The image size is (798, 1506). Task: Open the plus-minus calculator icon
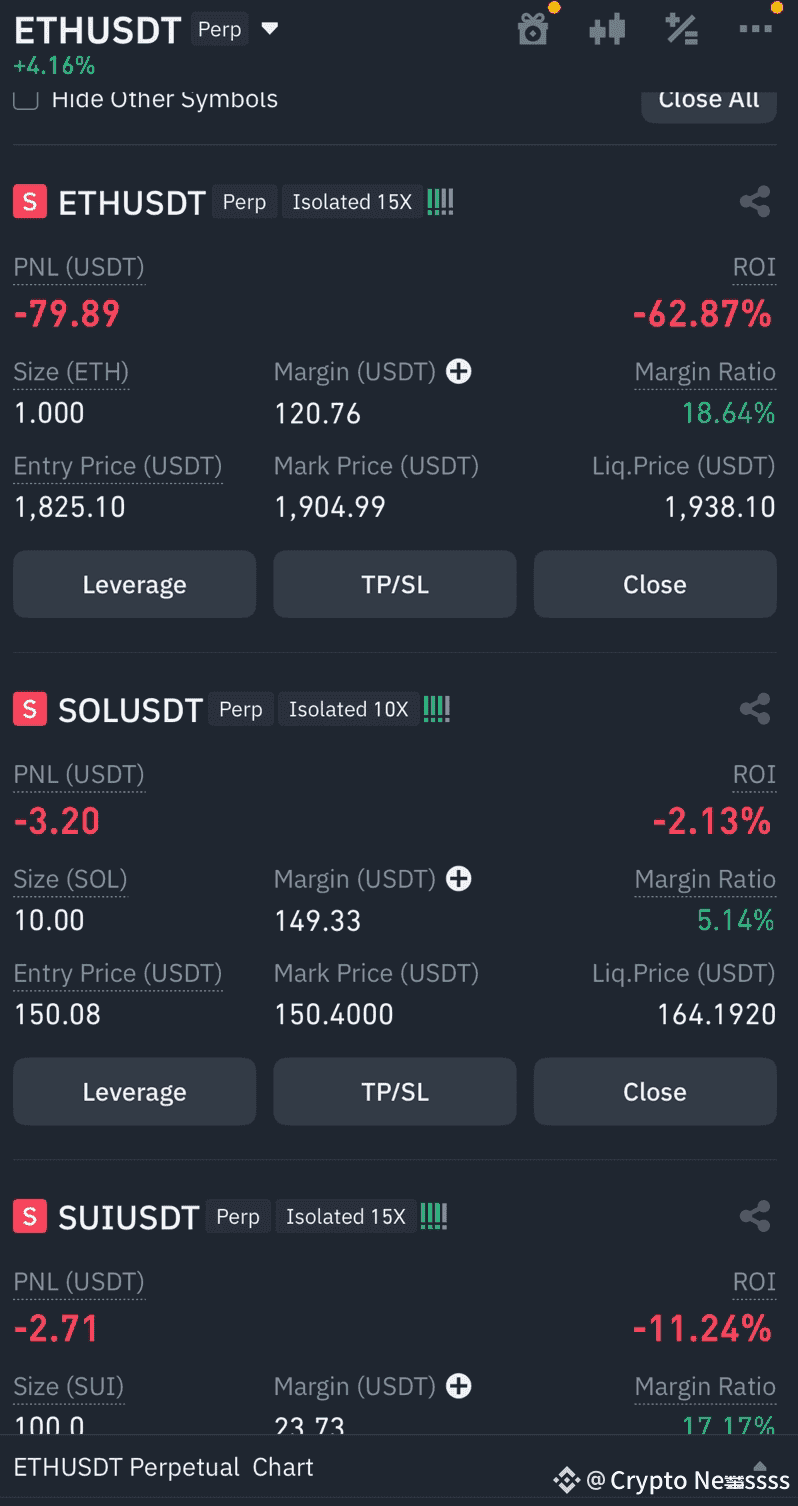(x=682, y=29)
